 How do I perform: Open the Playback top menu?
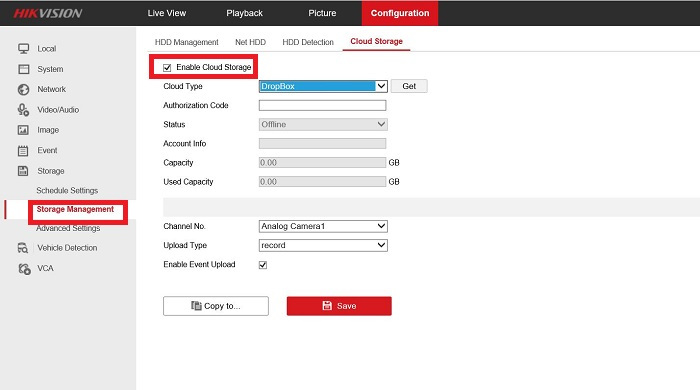[244, 13]
